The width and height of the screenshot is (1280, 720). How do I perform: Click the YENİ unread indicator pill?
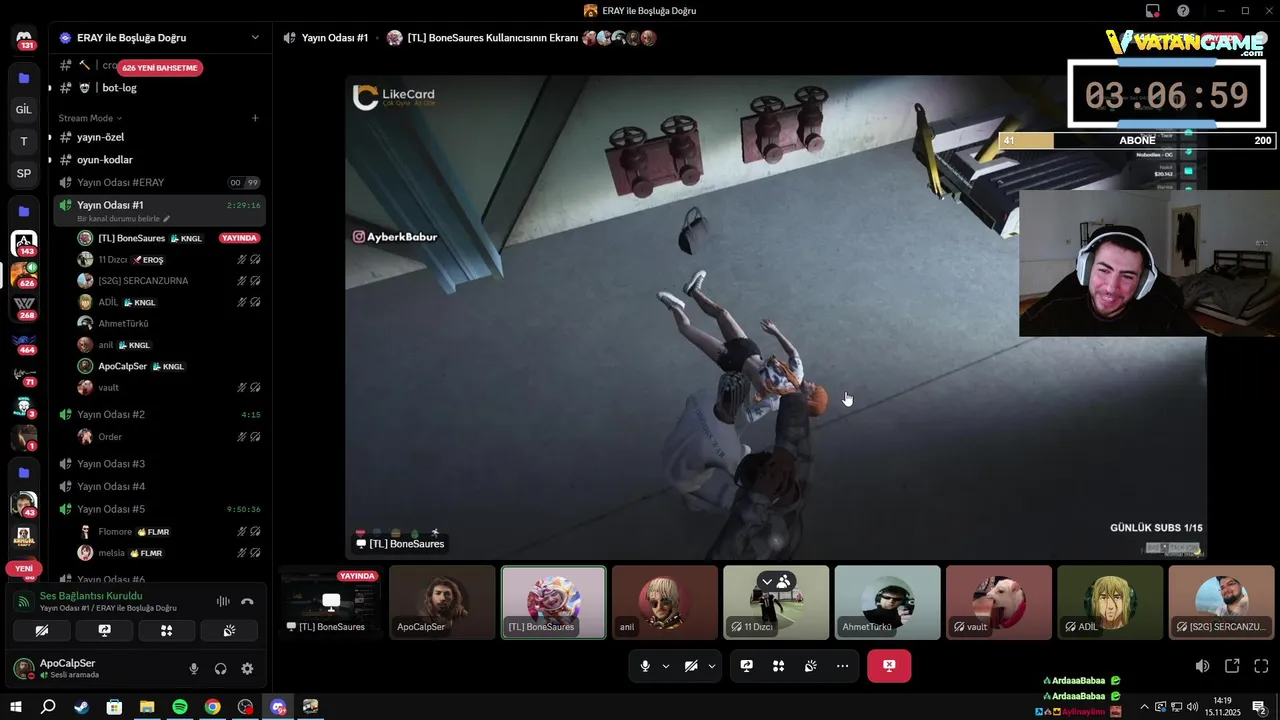pyautogui.click(x=24, y=568)
